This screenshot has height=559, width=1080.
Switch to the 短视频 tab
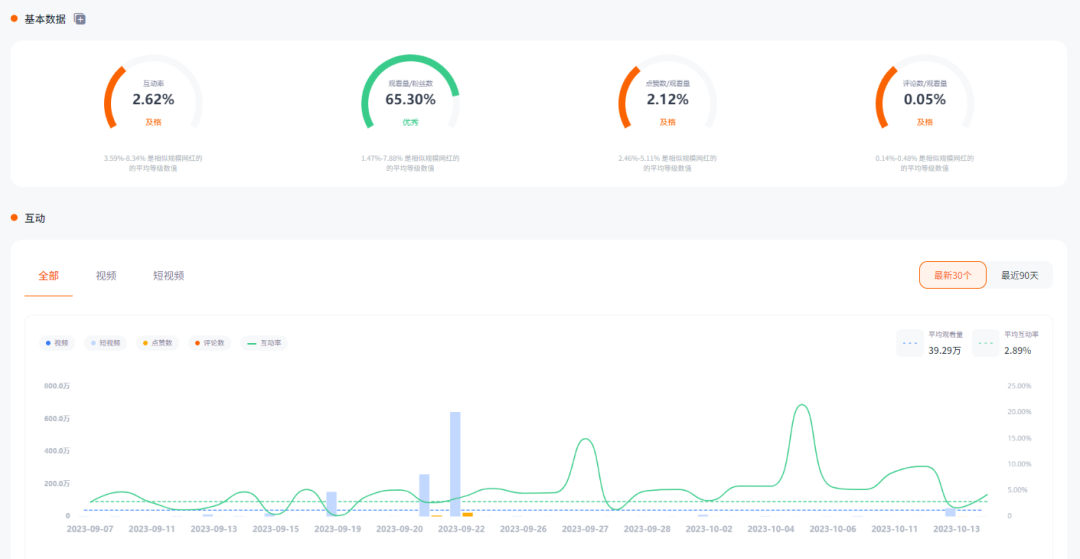[x=168, y=275]
